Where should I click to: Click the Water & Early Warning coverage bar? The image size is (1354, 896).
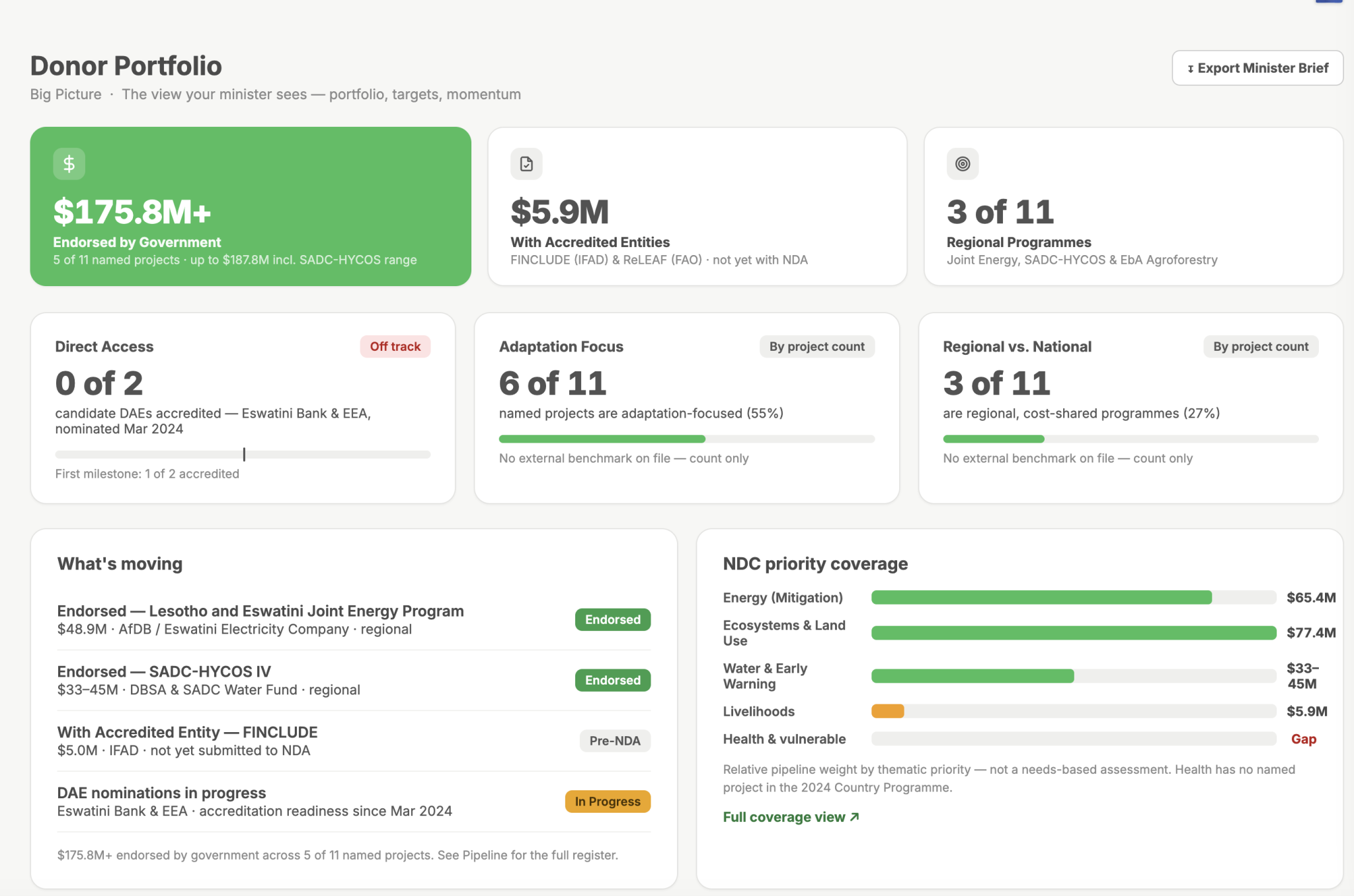pos(1074,676)
